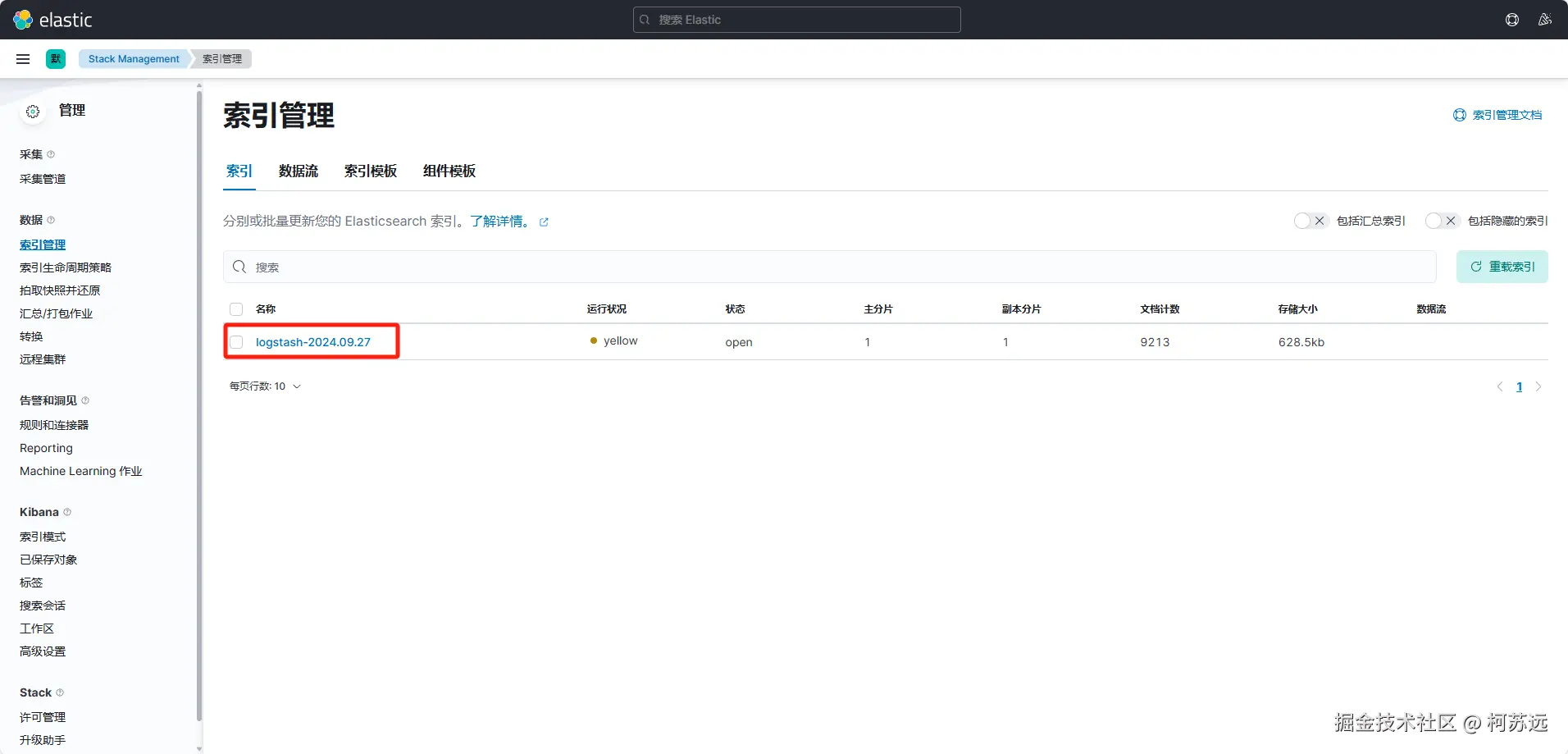Toggle the 包括汇总索引 switch
The image size is (1568, 754).
[x=1310, y=221]
